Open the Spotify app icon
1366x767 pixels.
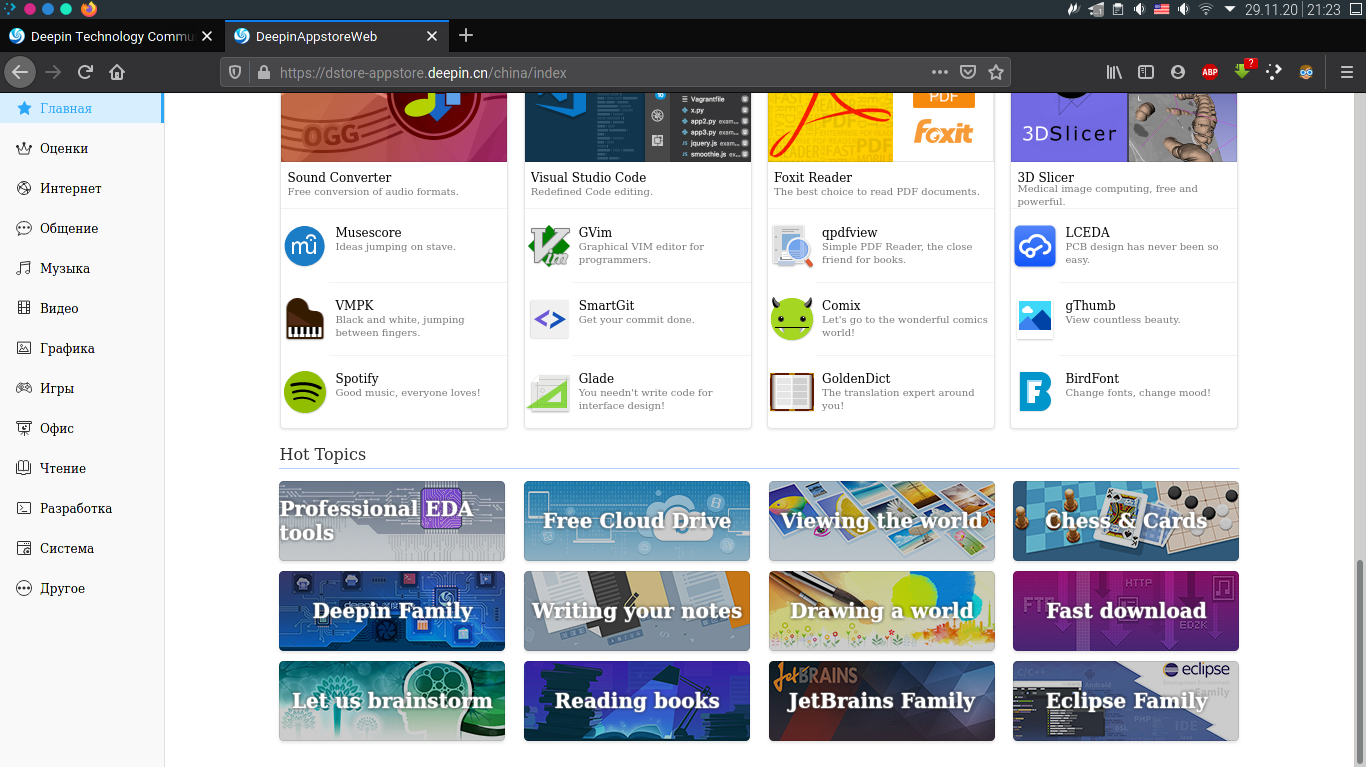coord(305,392)
